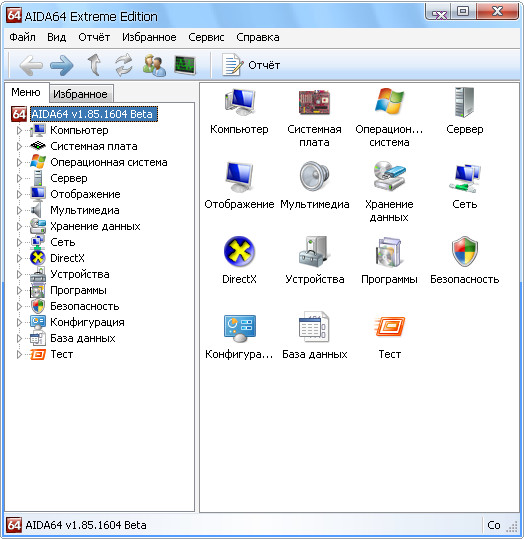The width and height of the screenshot is (524, 539).
Task: Click the users icon in toolbar
Action: pyautogui.click(x=154, y=65)
